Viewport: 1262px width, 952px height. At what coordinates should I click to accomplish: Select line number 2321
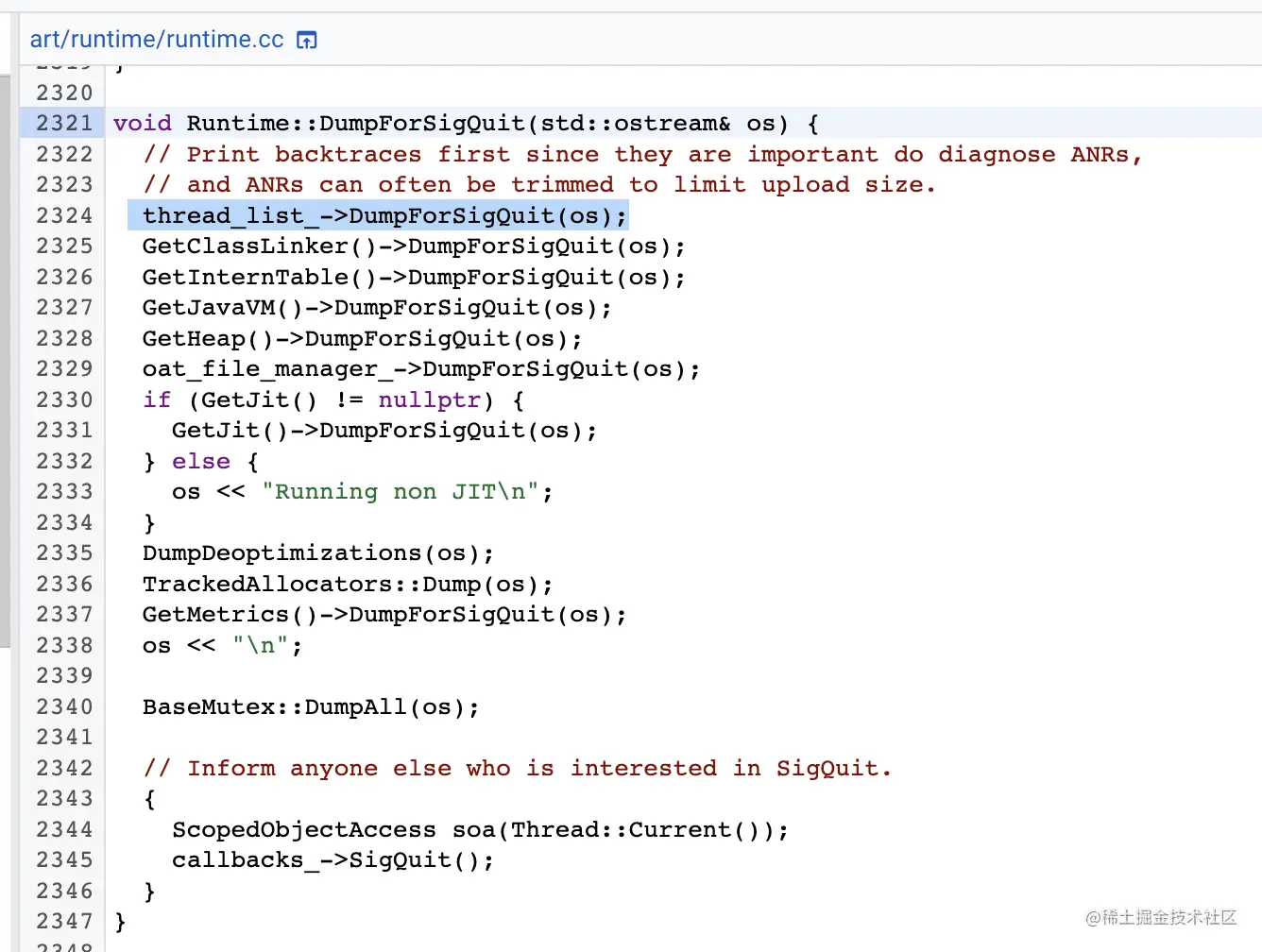[64, 123]
